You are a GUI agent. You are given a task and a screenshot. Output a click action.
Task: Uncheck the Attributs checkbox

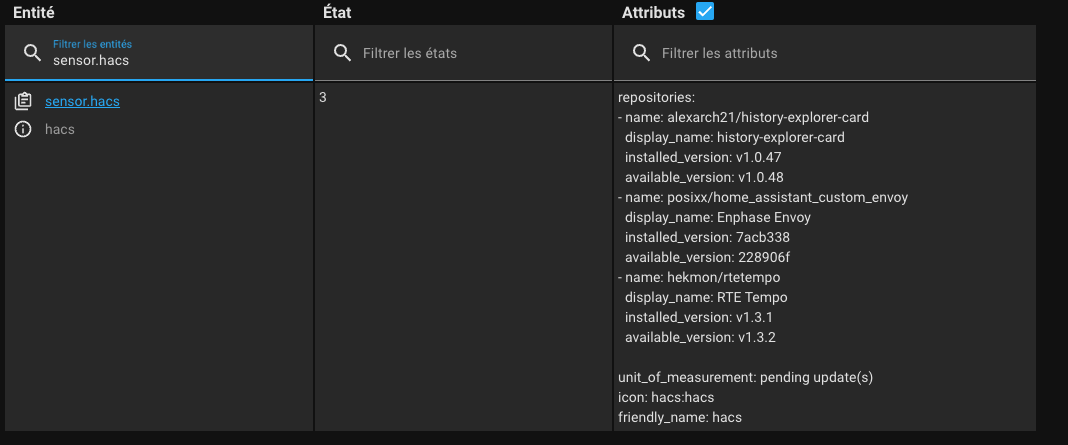[705, 12]
